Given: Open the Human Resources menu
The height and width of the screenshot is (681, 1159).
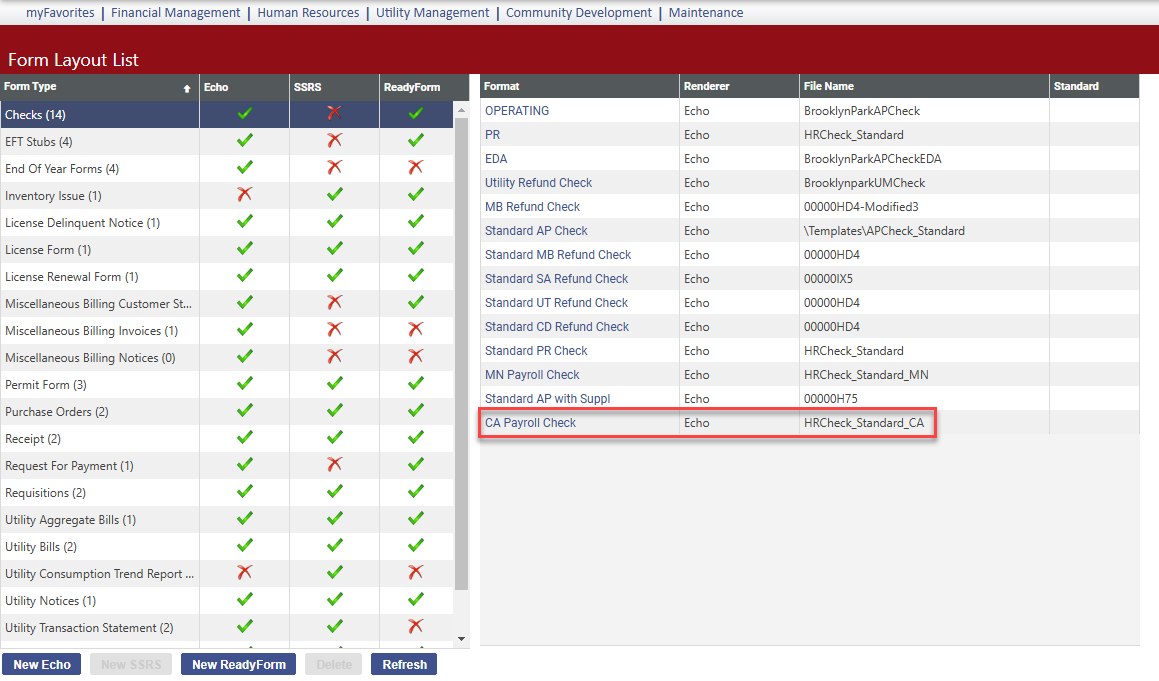Looking at the screenshot, I should (x=308, y=13).
